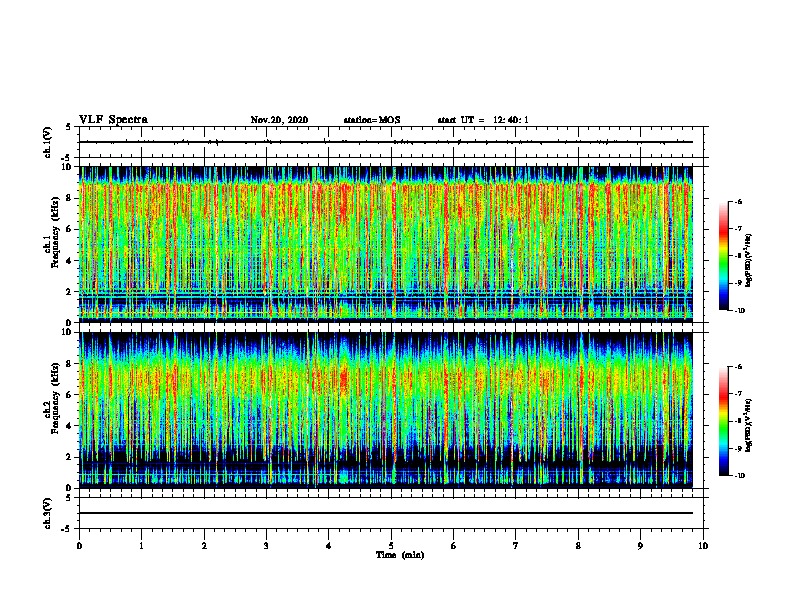Click the "ch.1(V)" waveform axis label
Viewport: 792px width, 612px height.
tap(48, 142)
